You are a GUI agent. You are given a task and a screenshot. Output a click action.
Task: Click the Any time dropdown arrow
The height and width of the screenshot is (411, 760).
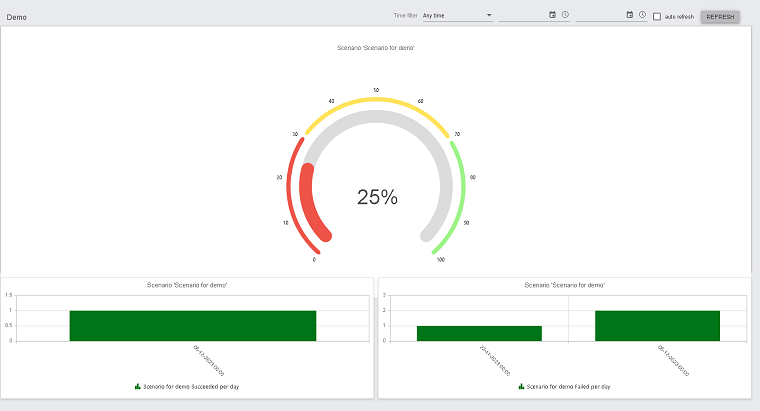pos(489,16)
